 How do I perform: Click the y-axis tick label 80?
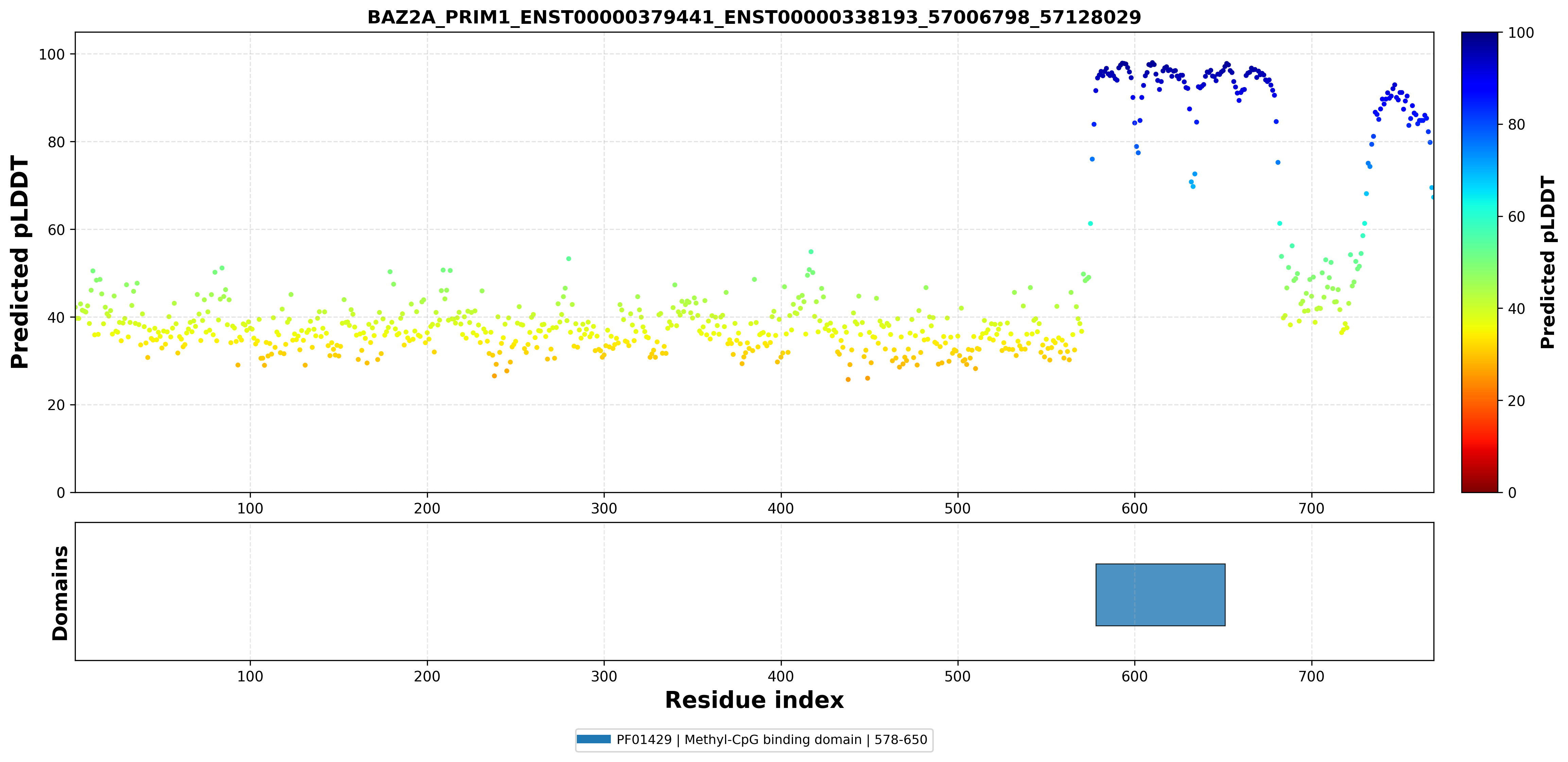56,142
